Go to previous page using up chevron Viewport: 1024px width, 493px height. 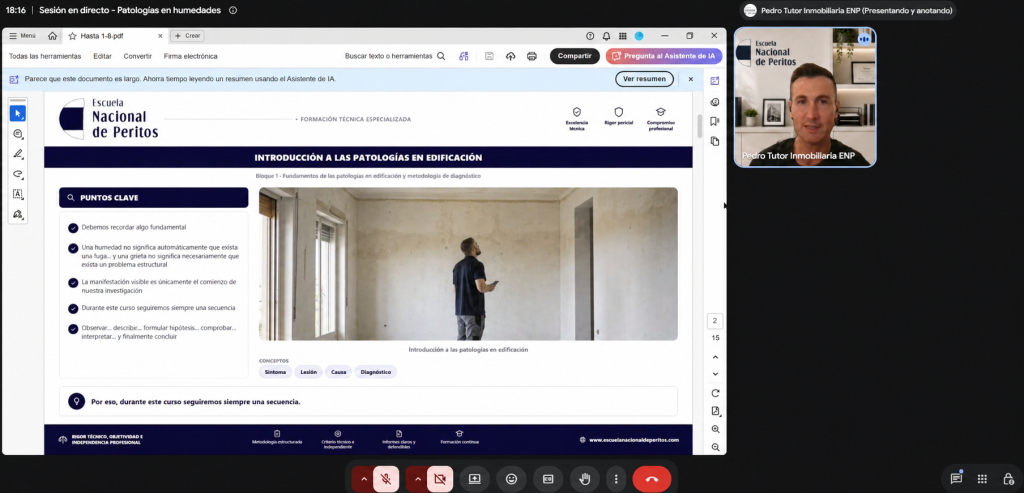pyautogui.click(x=715, y=357)
